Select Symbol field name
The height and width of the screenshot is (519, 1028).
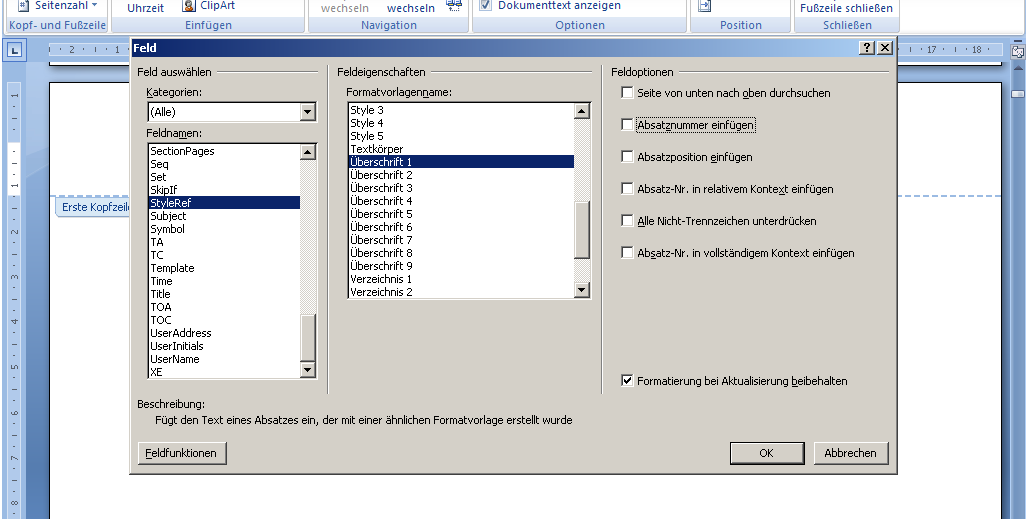224,229
